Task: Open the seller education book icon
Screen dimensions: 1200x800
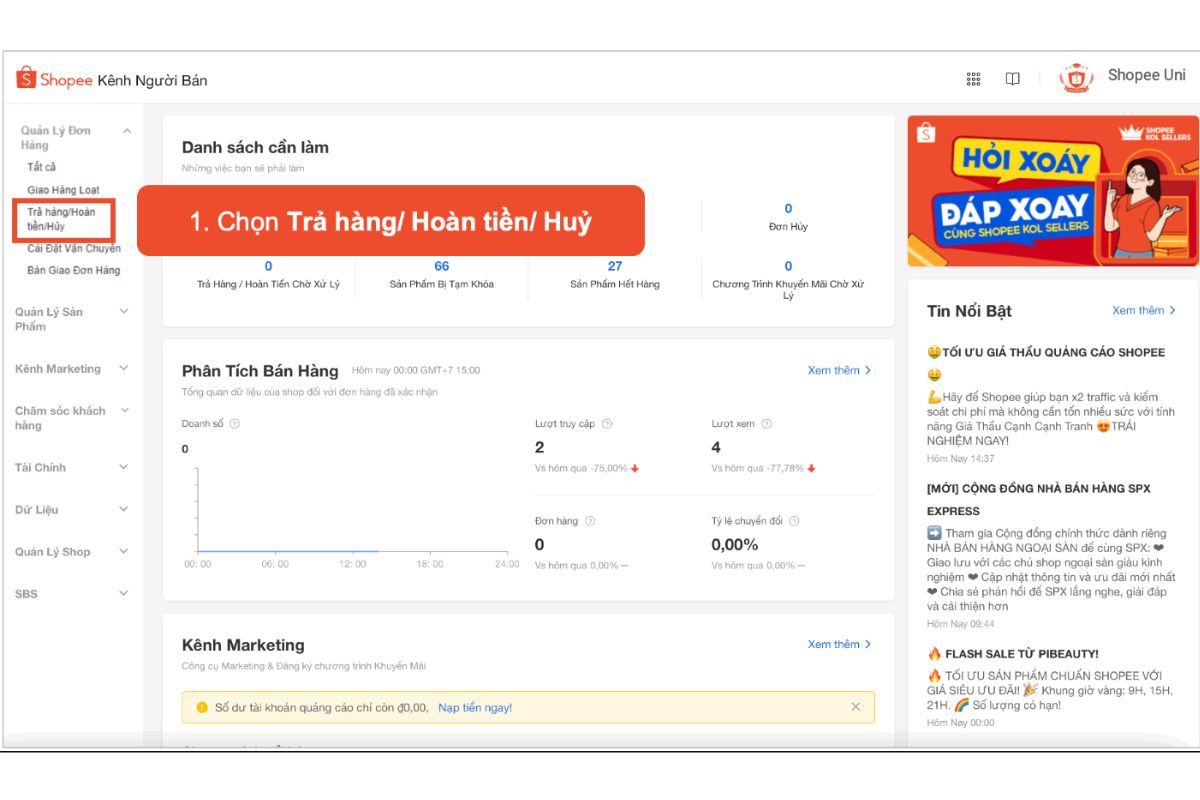Action: coord(1012,79)
